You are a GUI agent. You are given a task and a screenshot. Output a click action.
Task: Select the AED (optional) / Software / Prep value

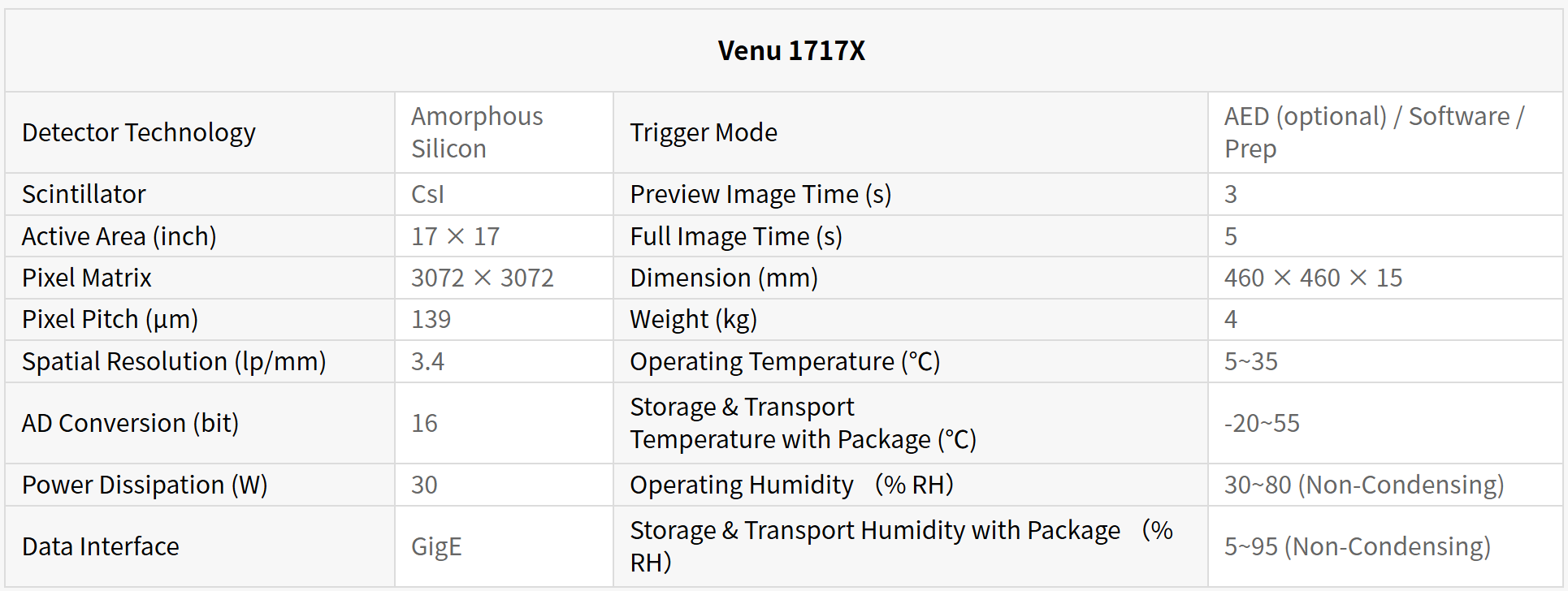pos(1374,132)
